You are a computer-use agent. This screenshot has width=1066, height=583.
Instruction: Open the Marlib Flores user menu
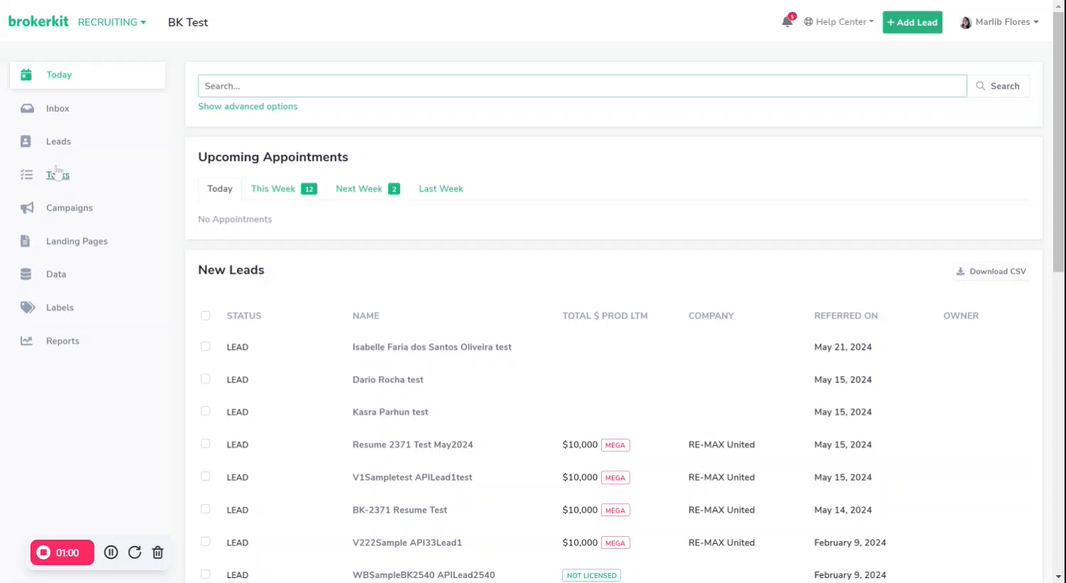coord(999,22)
